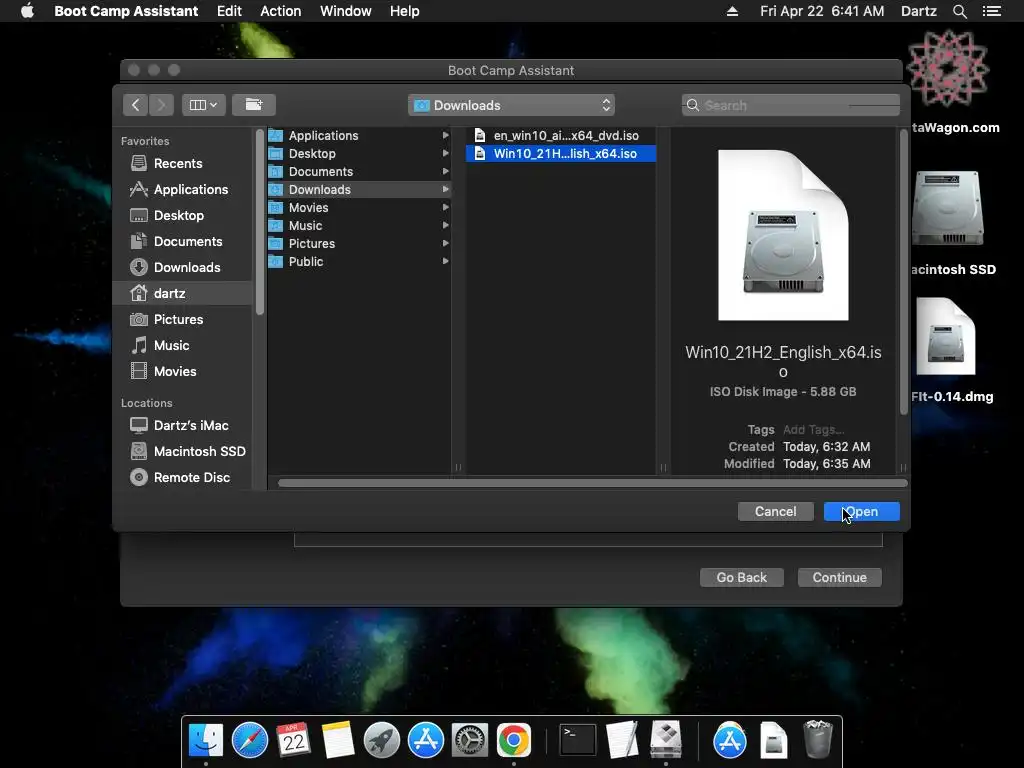Viewport: 1024px width, 768px height.
Task: Expand the Music folder arrow
Action: click(445, 225)
